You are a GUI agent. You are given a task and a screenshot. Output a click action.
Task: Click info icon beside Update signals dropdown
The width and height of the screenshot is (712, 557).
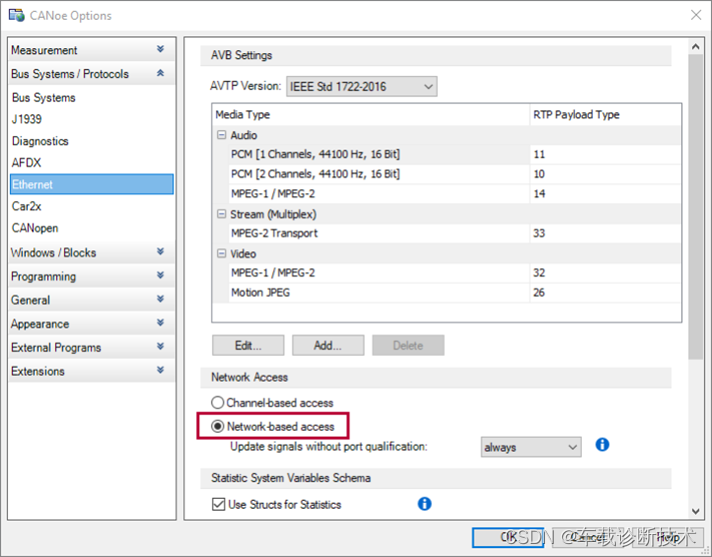[602, 444]
